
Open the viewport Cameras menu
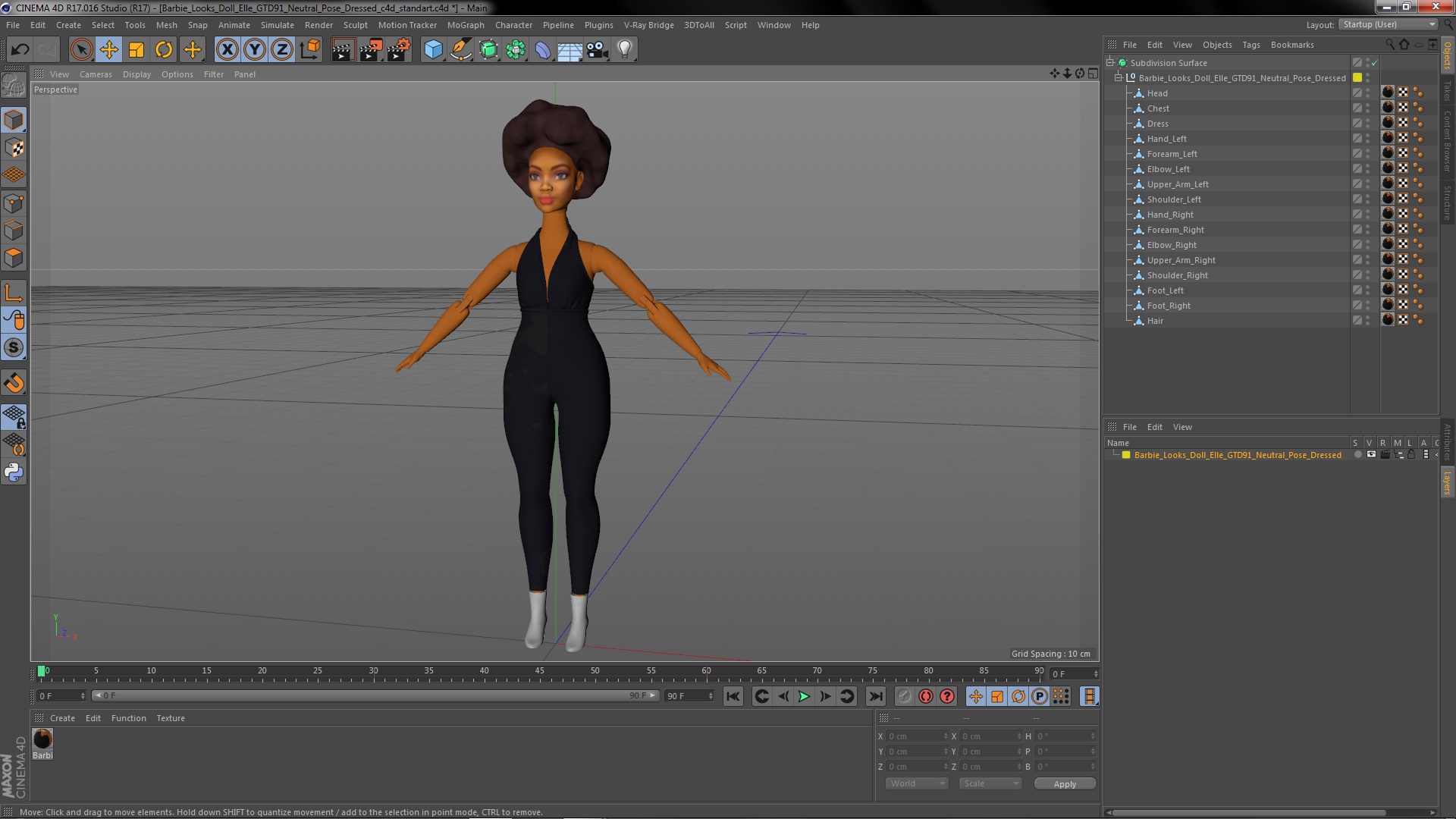tap(96, 74)
